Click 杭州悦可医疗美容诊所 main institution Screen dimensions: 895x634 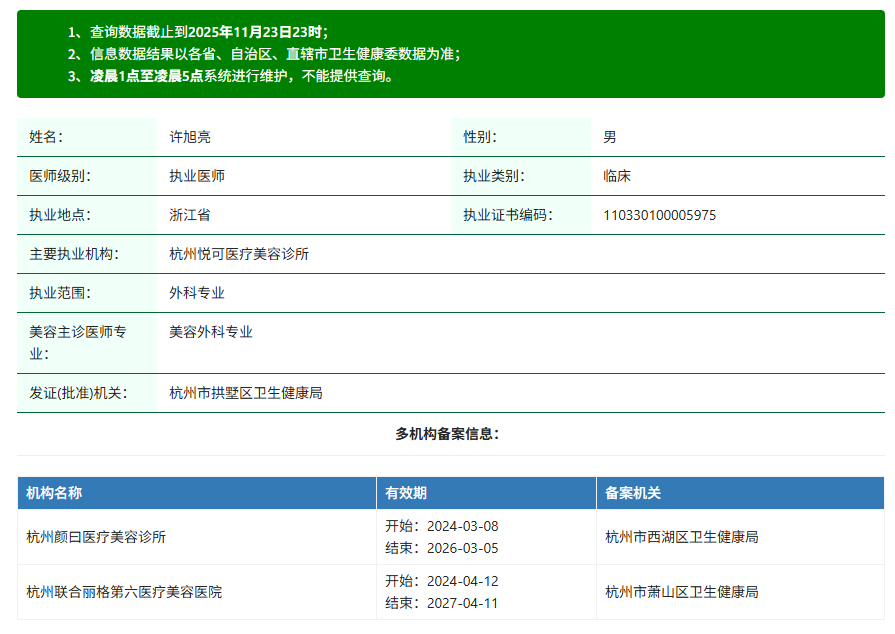point(239,254)
